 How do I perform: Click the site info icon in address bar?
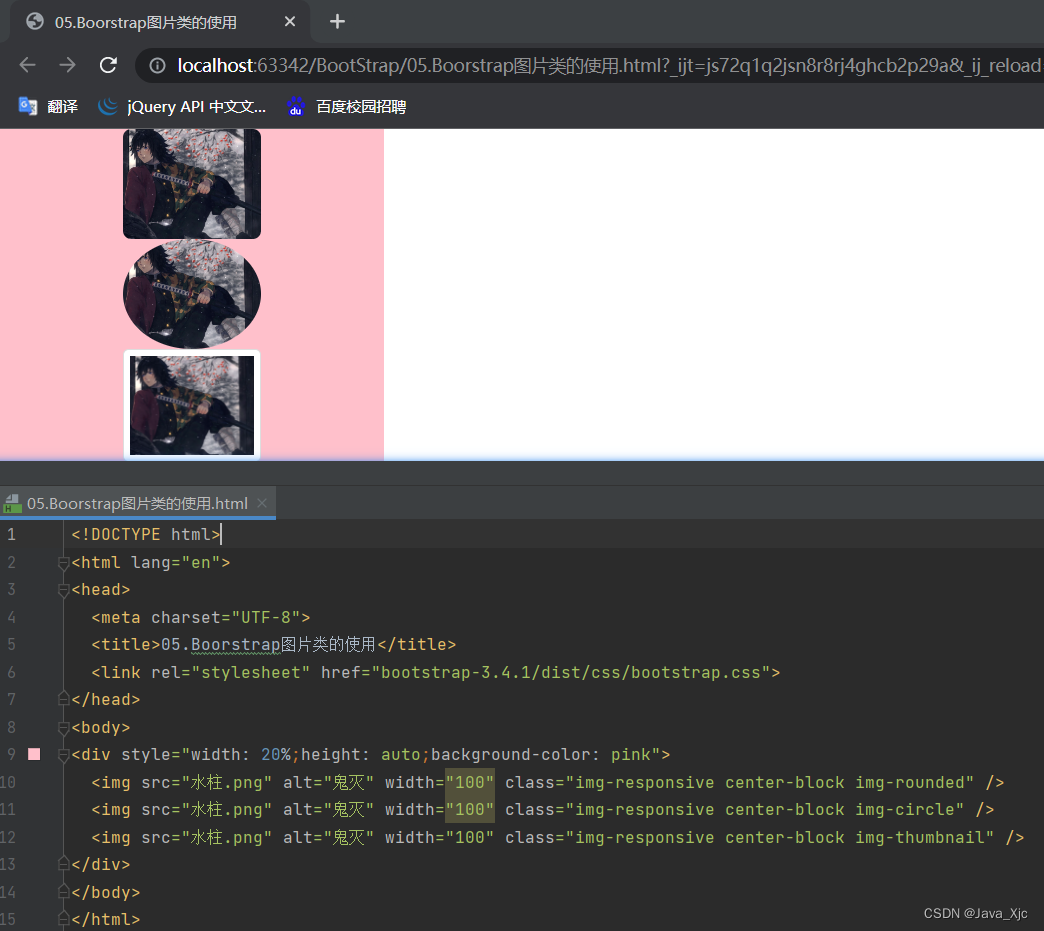pyautogui.click(x=157, y=65)
